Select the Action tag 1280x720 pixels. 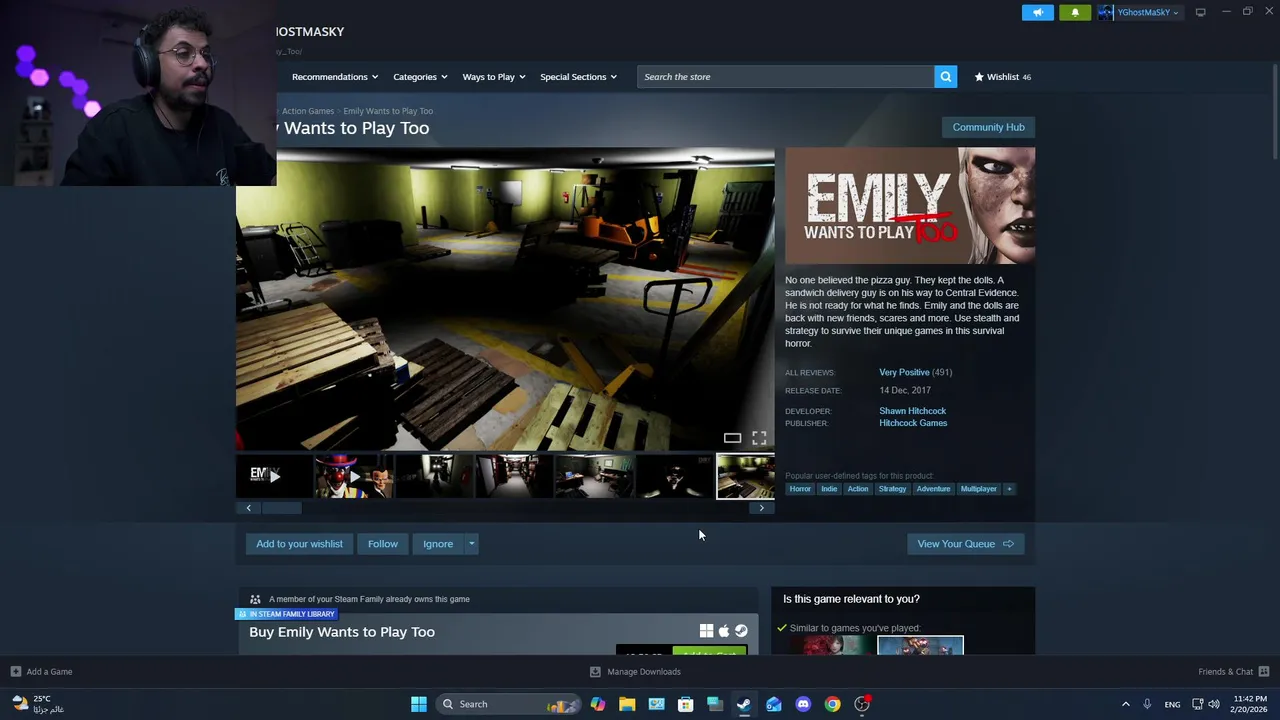point(858,489)
